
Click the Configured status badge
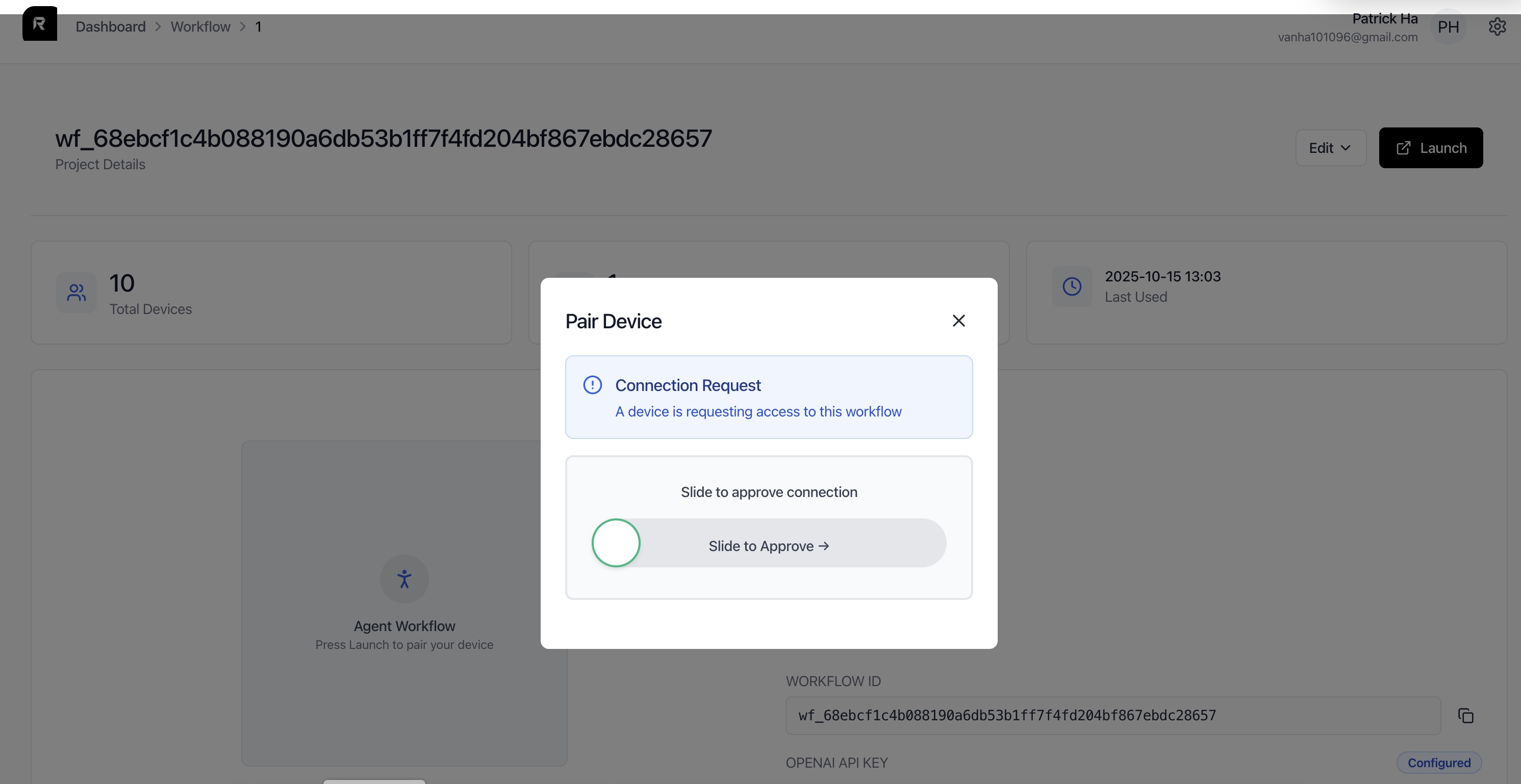[1438, 763]
